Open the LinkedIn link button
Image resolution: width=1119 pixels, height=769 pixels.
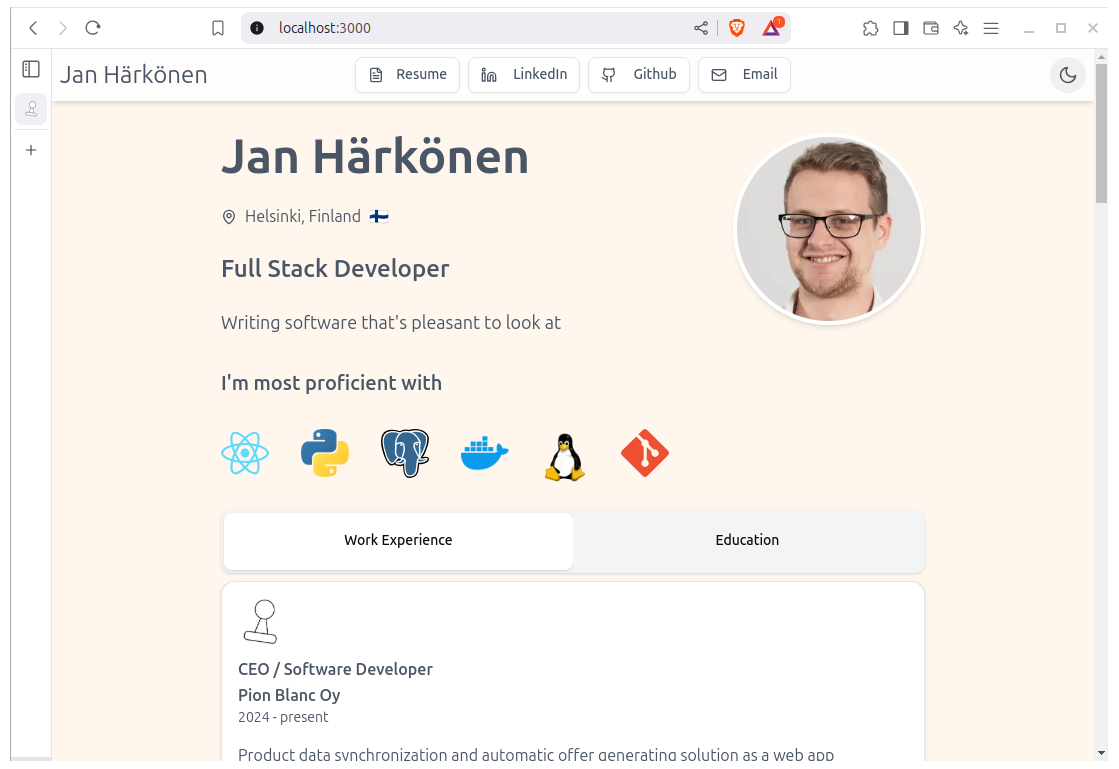tap(524, 75)
